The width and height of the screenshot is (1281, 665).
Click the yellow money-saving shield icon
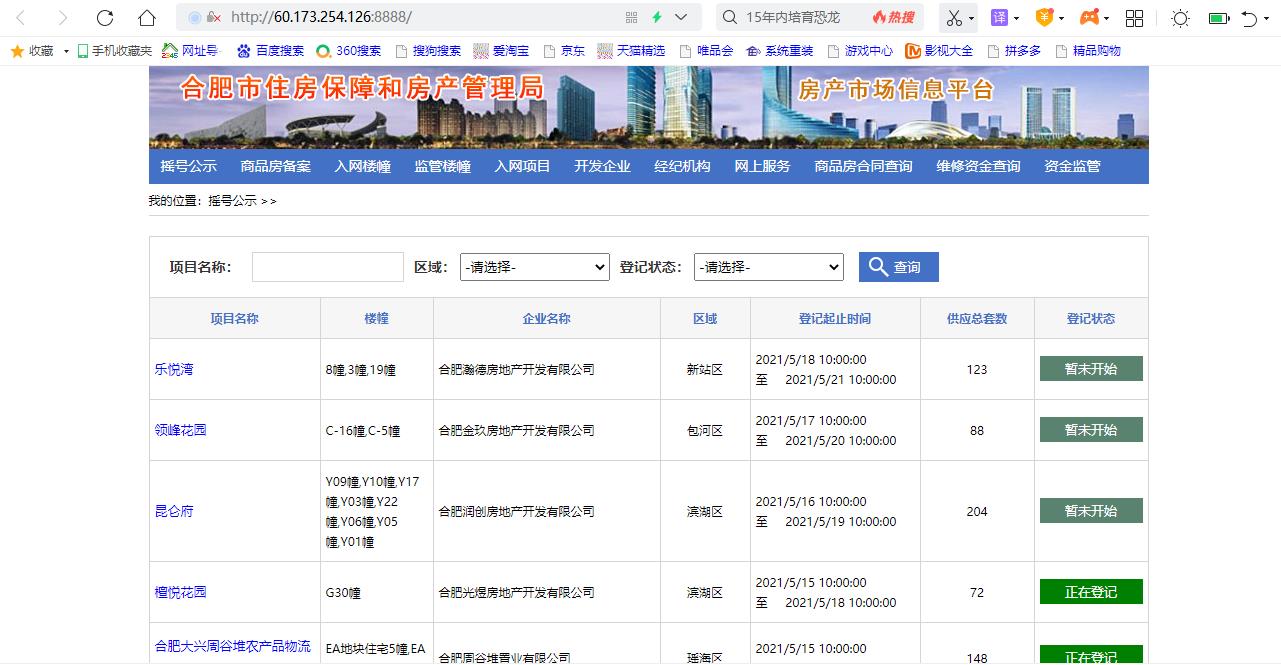(x=1043, y=17)
